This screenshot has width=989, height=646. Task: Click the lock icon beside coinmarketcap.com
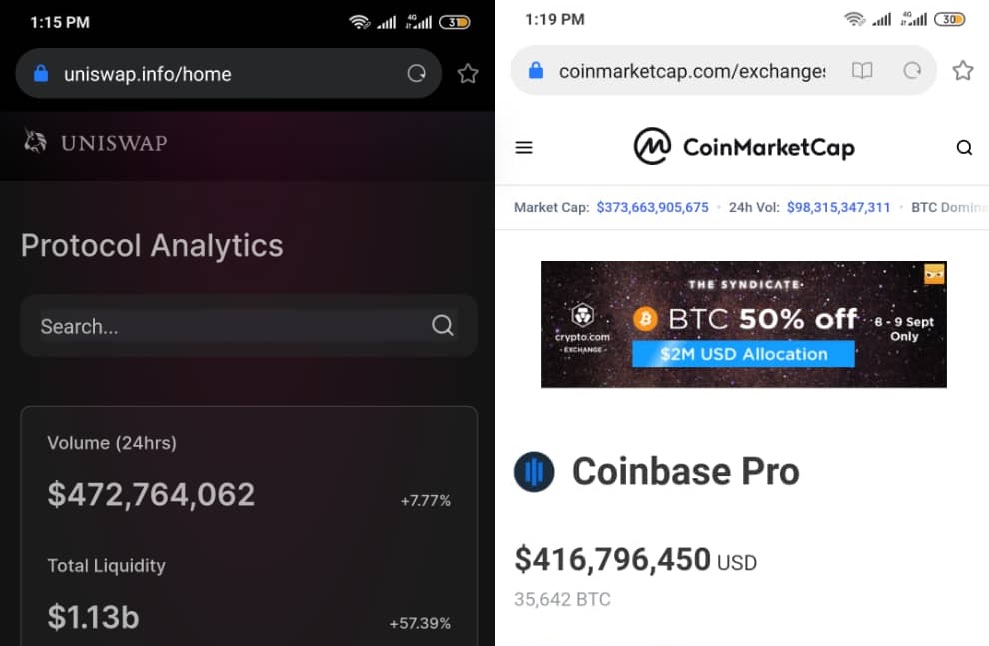coord(536,71)
